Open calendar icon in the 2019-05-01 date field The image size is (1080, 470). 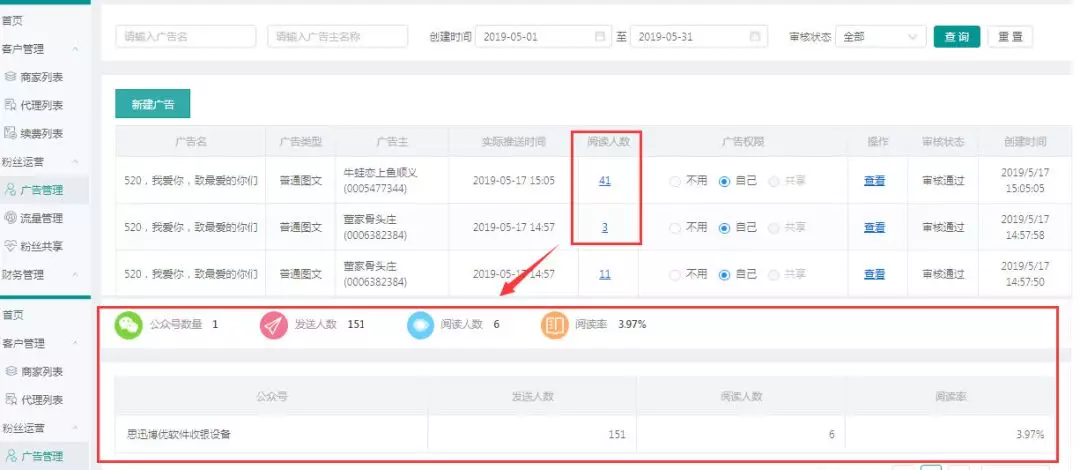tap(600, 37)
